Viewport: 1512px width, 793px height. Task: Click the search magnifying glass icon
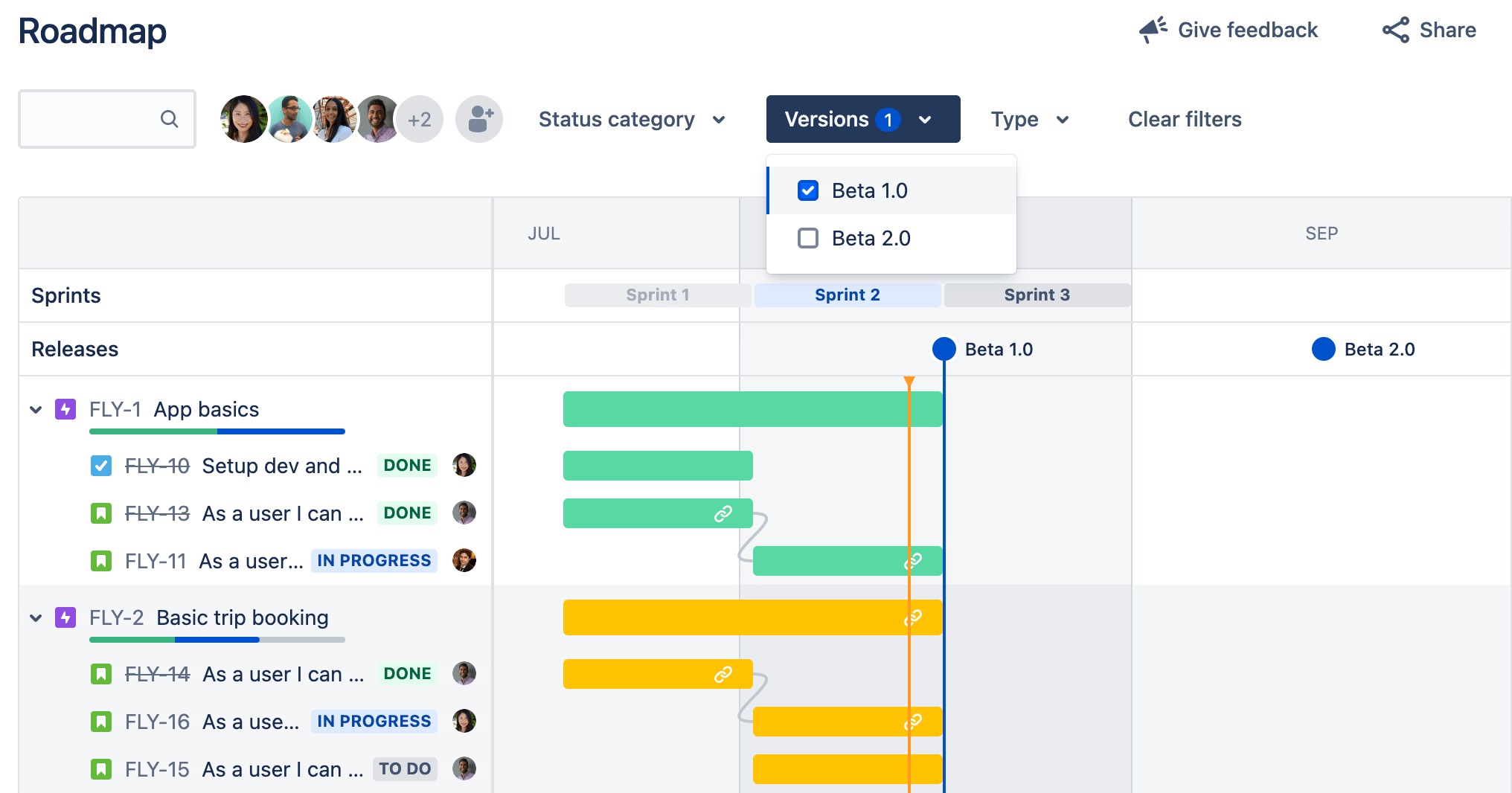pos(169,118)
